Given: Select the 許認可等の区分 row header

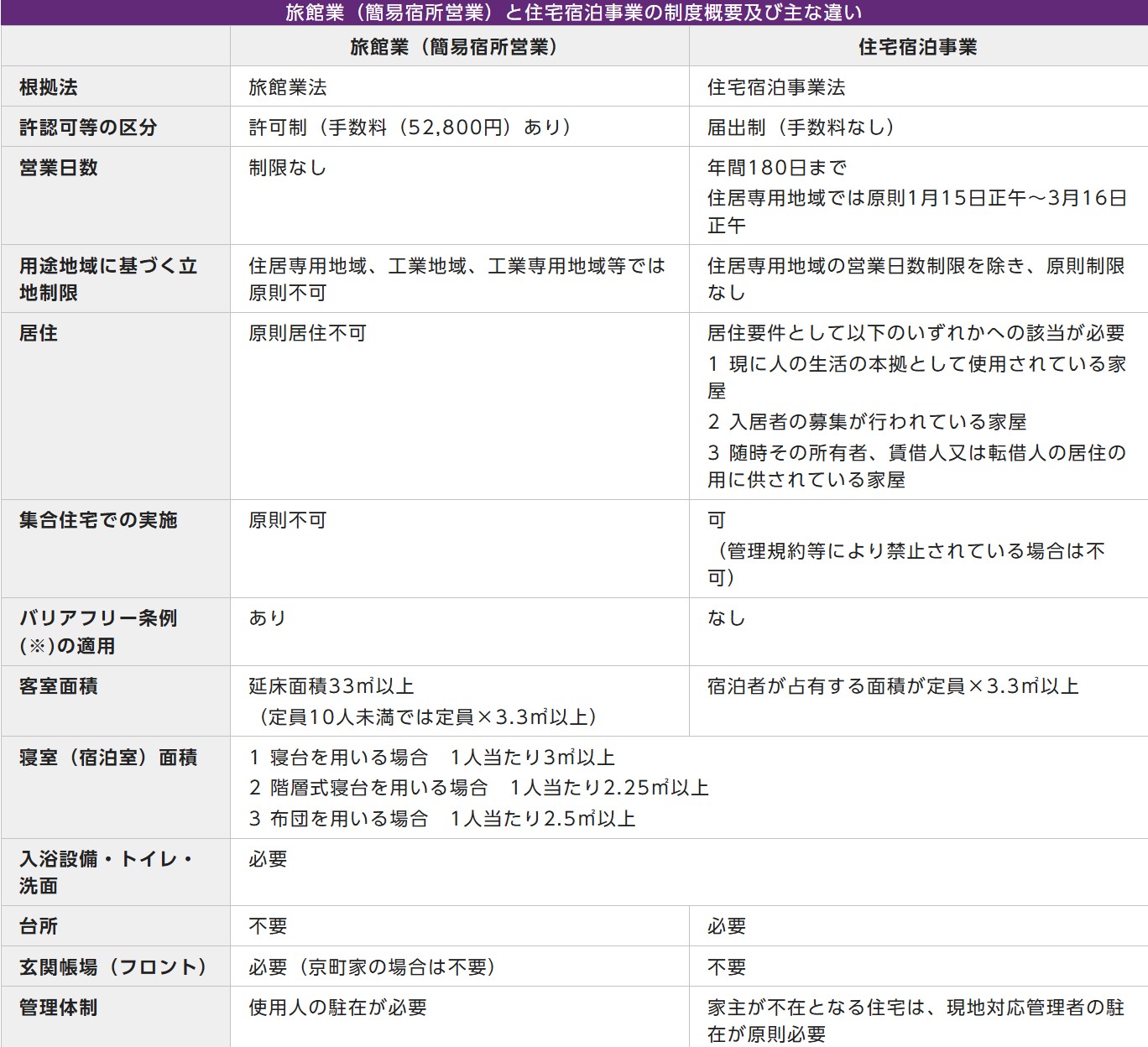Looking at the screenshot, I should point(88,128).
